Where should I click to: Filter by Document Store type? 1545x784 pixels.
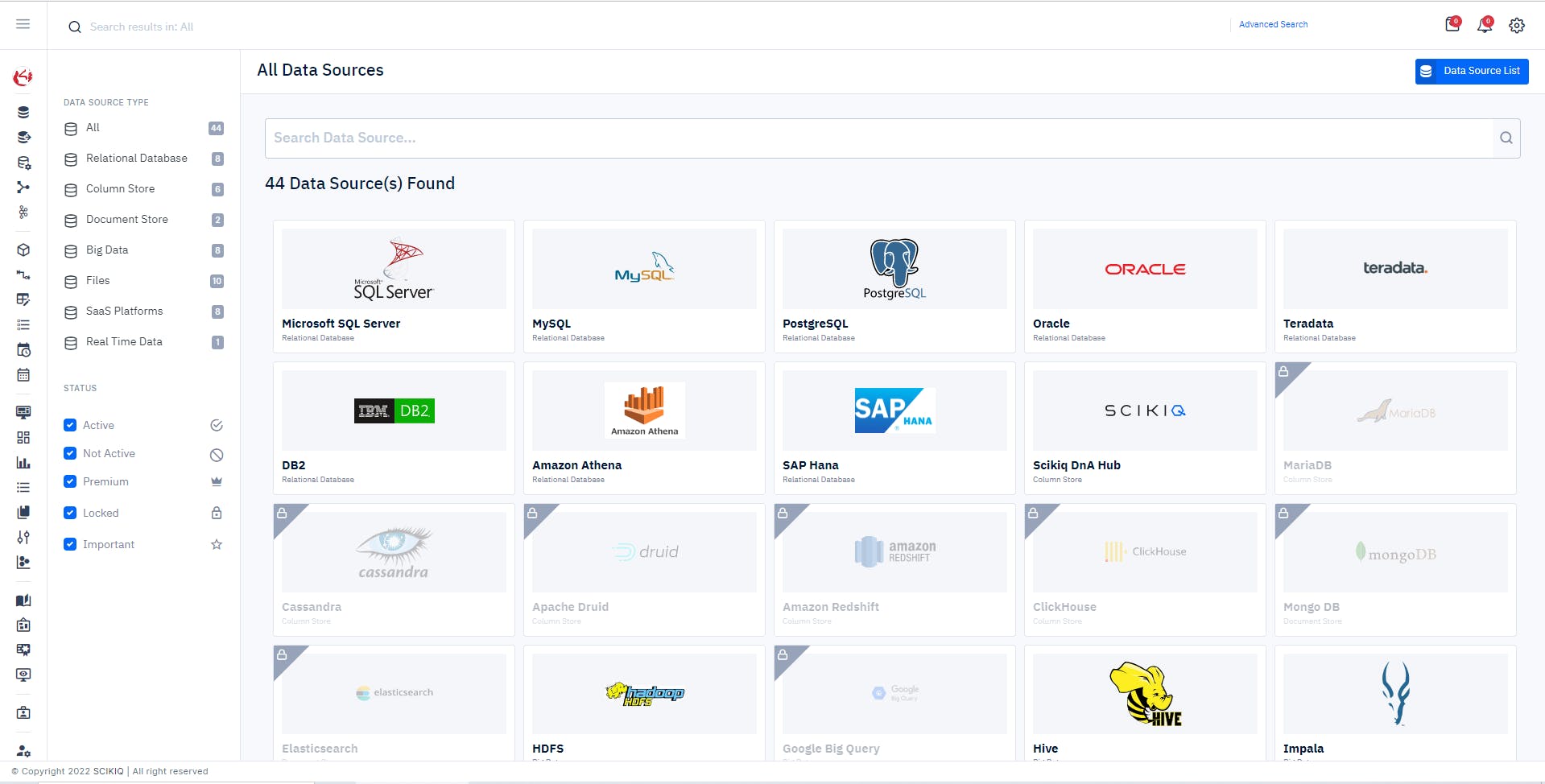pos(144,220)
